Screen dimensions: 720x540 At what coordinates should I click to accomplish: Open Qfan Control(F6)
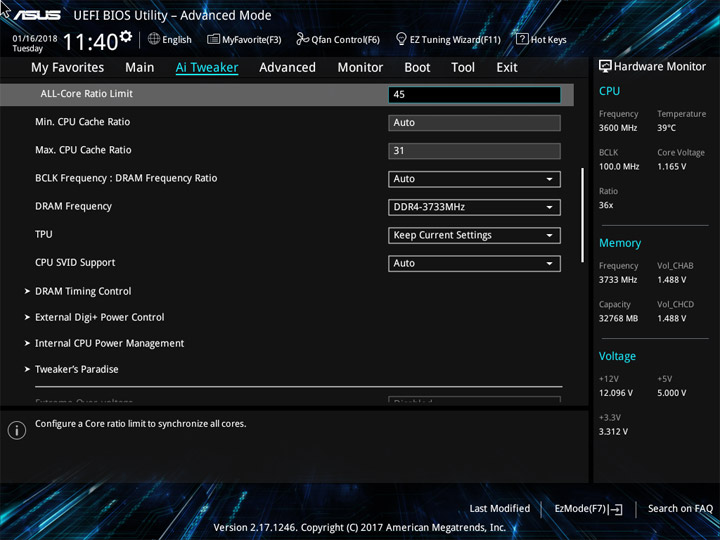click(x=338, y=39)
